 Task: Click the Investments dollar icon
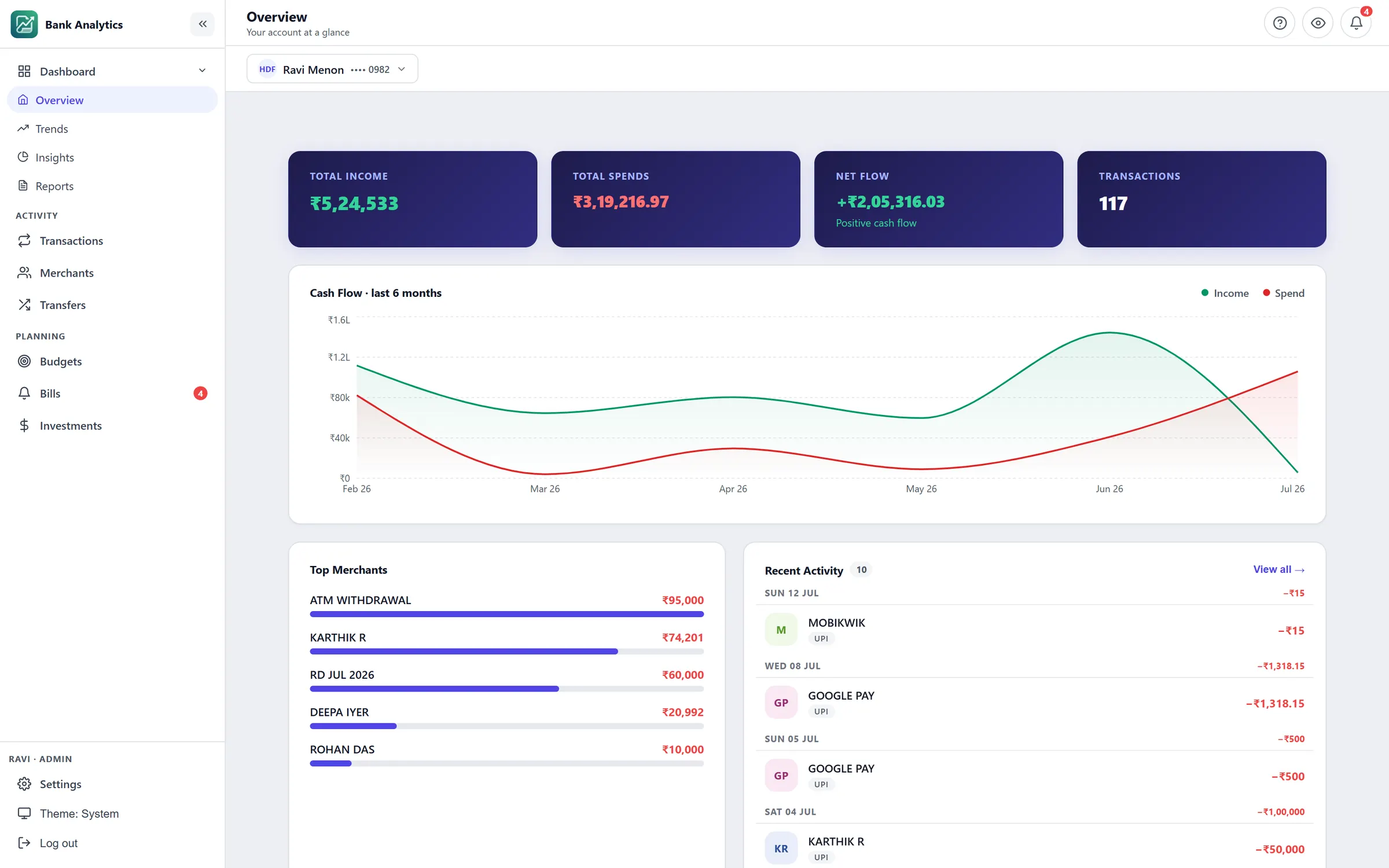(24, 426)
